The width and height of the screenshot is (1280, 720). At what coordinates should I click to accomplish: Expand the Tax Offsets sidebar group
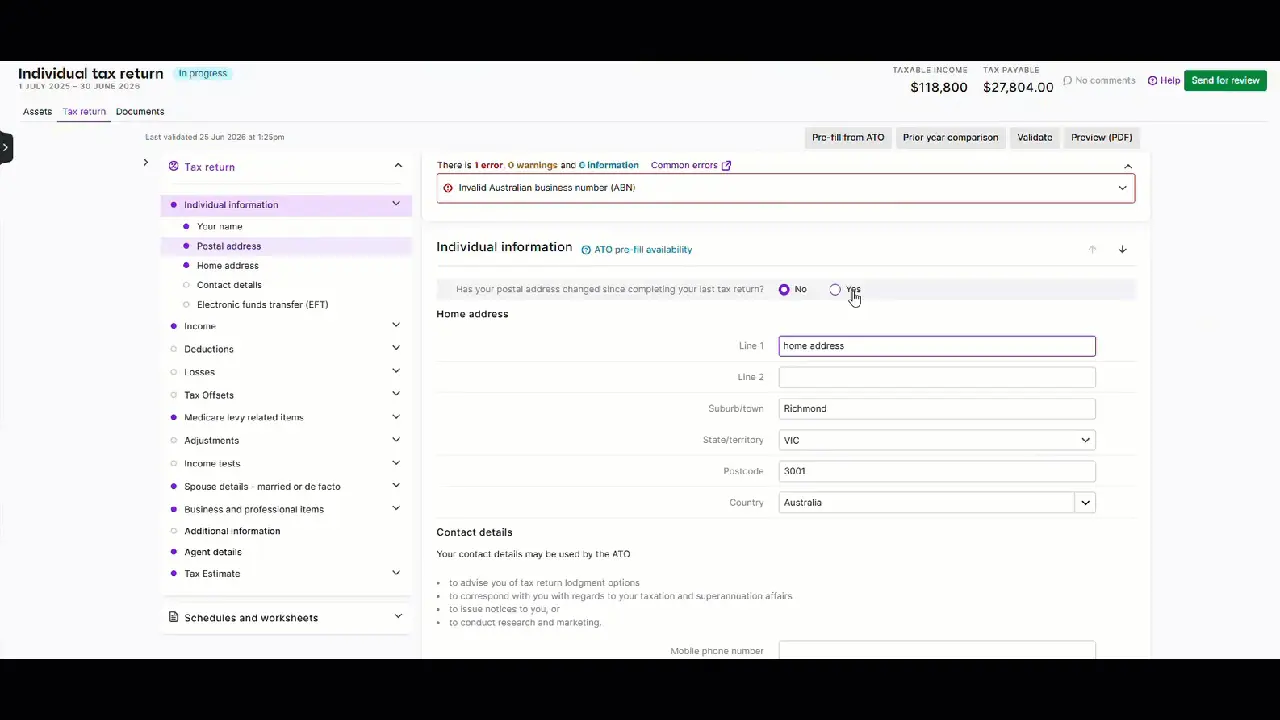tap(396, 394)
